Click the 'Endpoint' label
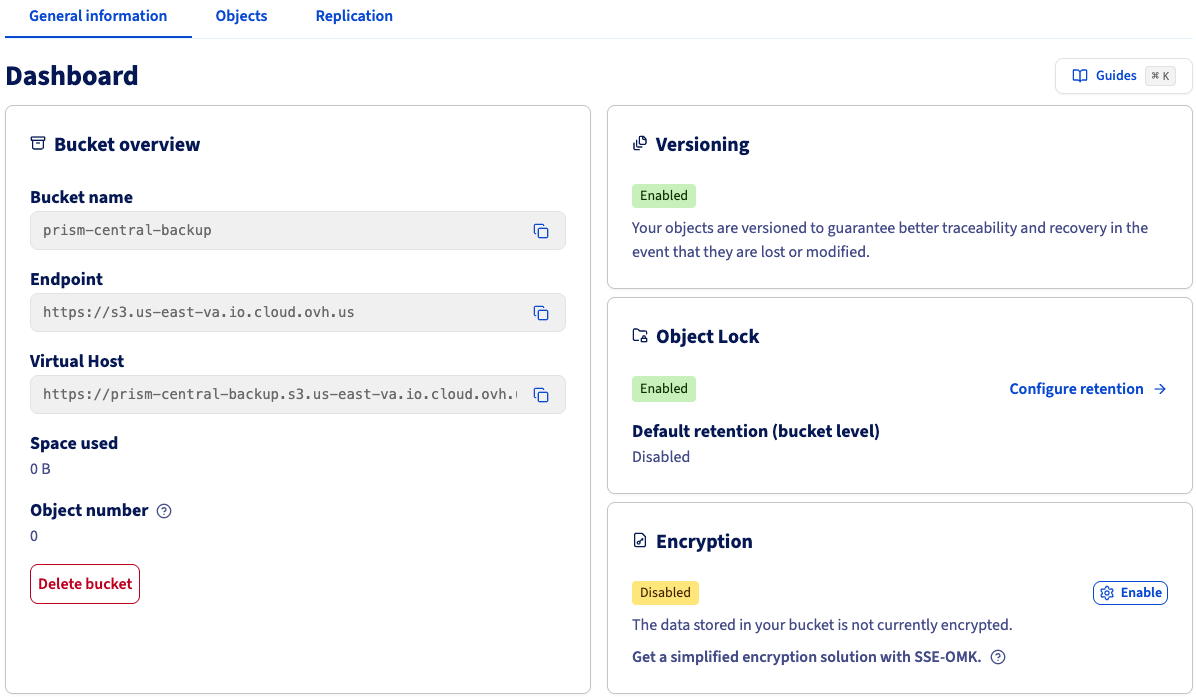Screen dimensions: 1196x697 click(x=66, y=279)
